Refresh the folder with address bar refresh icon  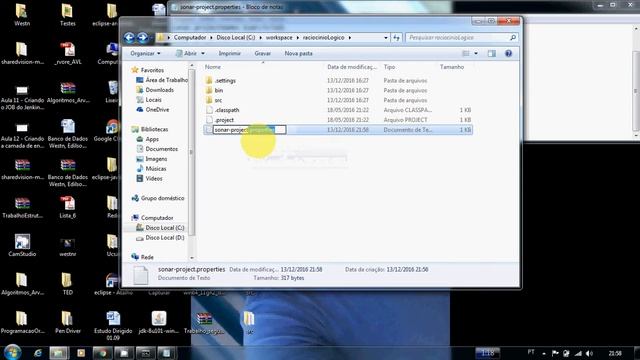[x=396, y=38]
